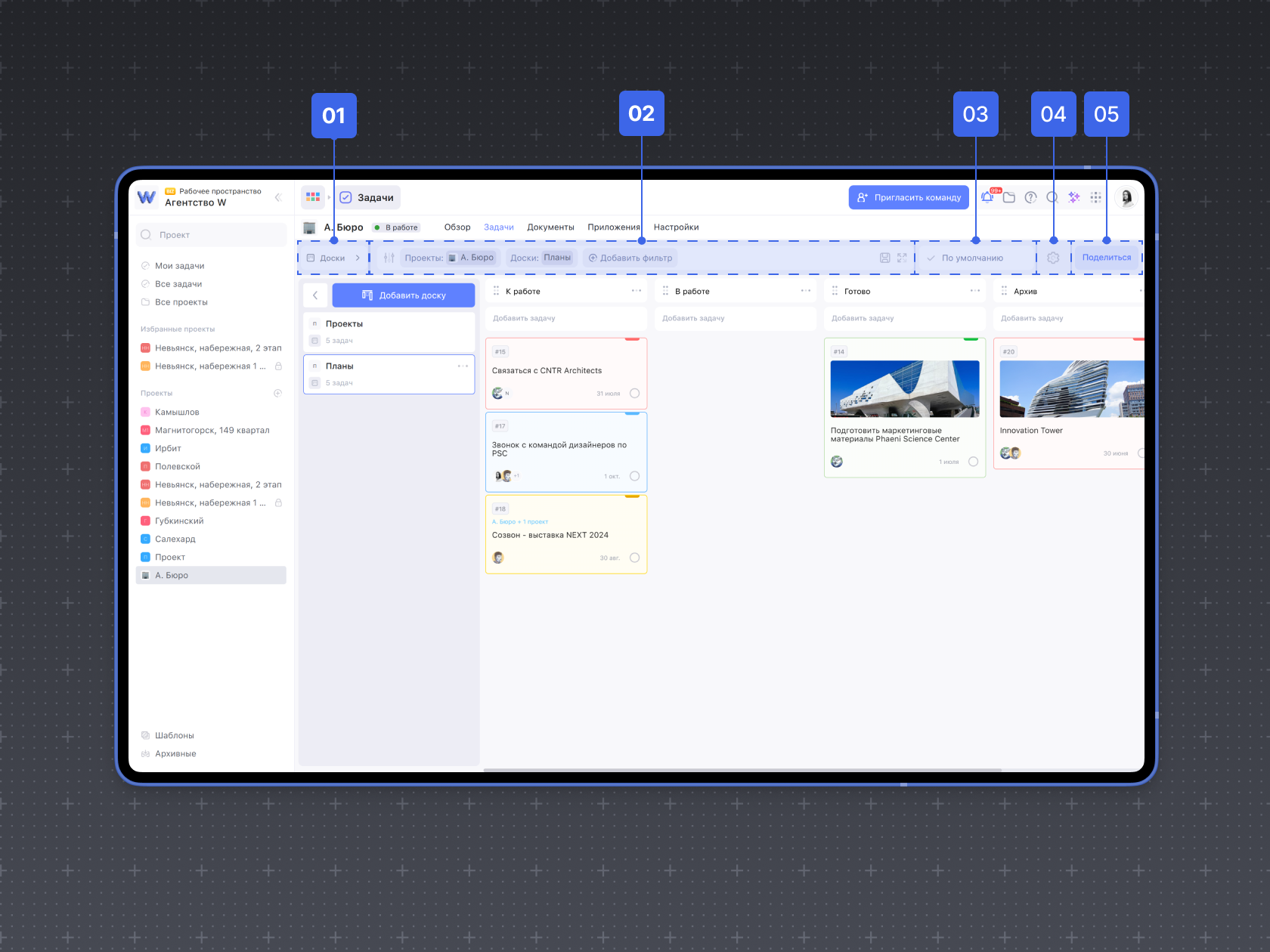This screenshot has height=952, width=1270.
Task: Open Рабочее пространство Агентство W switcher
Action: (x=213, y=197)
